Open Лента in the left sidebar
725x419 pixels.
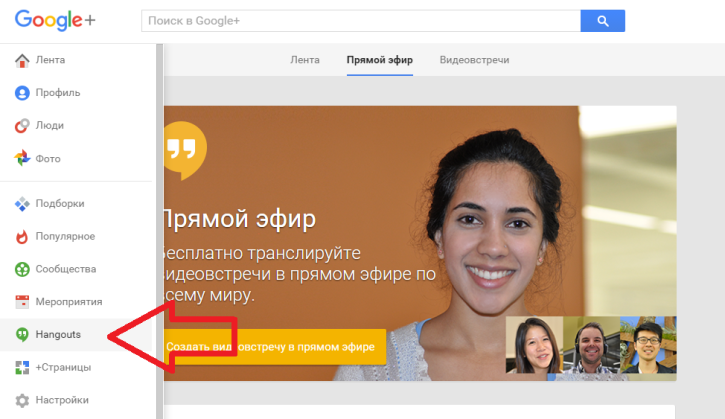50,60
